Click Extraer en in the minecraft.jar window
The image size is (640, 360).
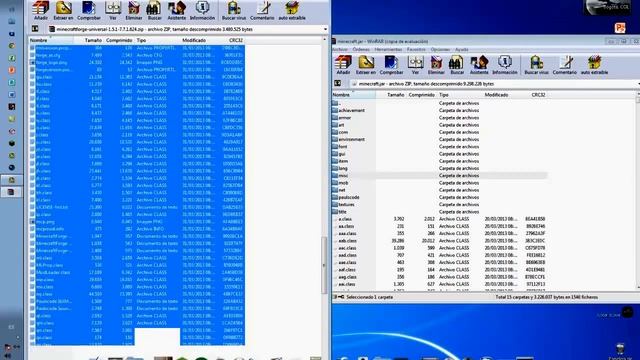pyautogui.click(x=366, y=65)
